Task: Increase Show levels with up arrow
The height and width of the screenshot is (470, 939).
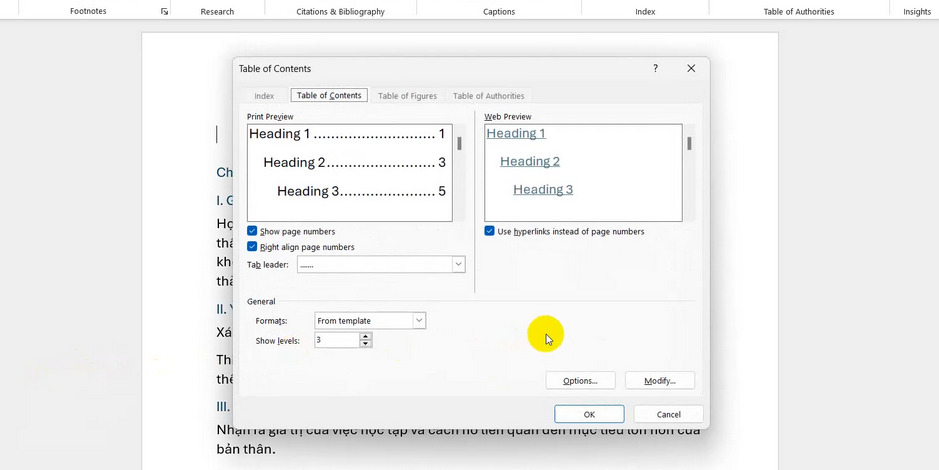Action: (366, 336)
